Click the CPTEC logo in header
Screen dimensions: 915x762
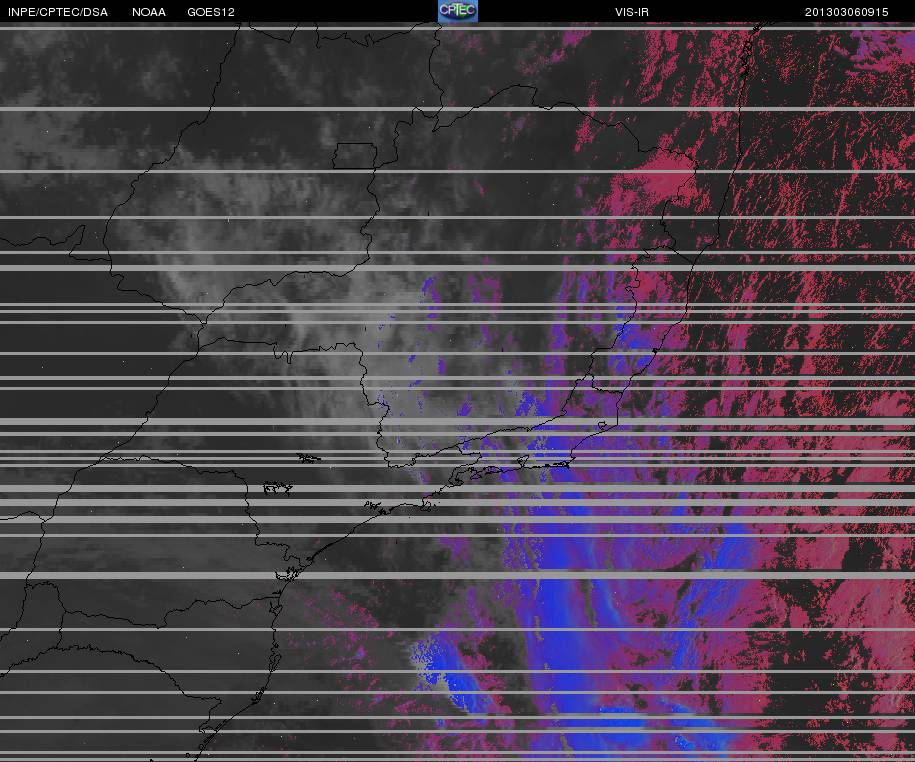tap(458, 11)
